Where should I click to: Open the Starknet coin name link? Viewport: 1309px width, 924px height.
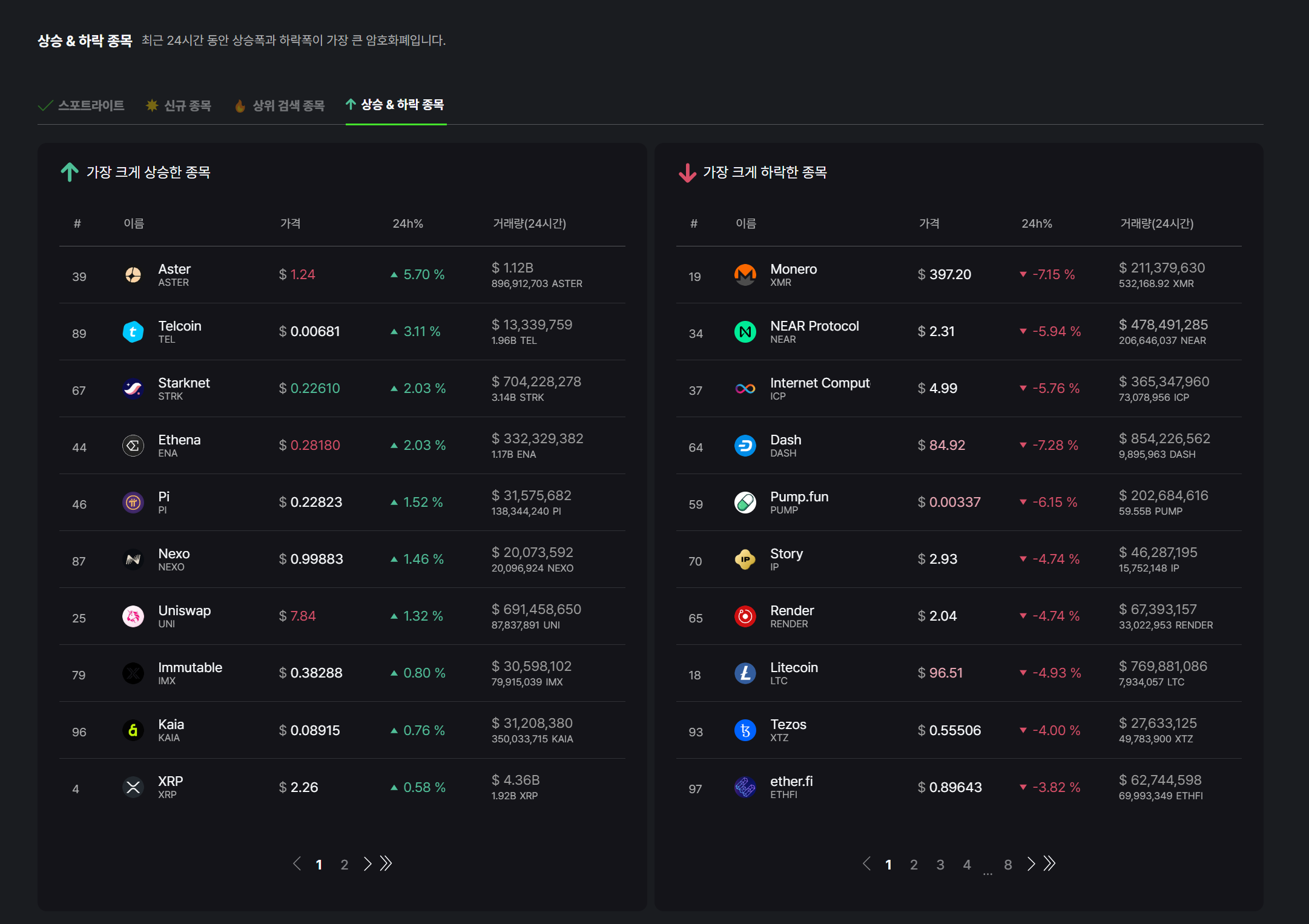(183, 383)
